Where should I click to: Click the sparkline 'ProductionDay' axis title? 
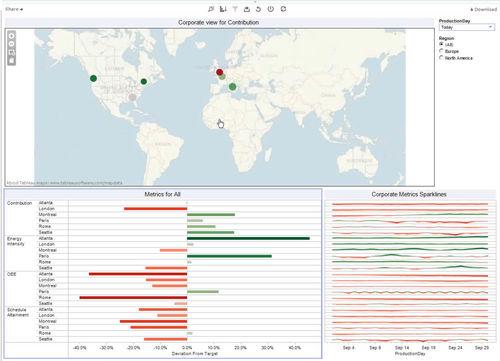pos(410,353)
